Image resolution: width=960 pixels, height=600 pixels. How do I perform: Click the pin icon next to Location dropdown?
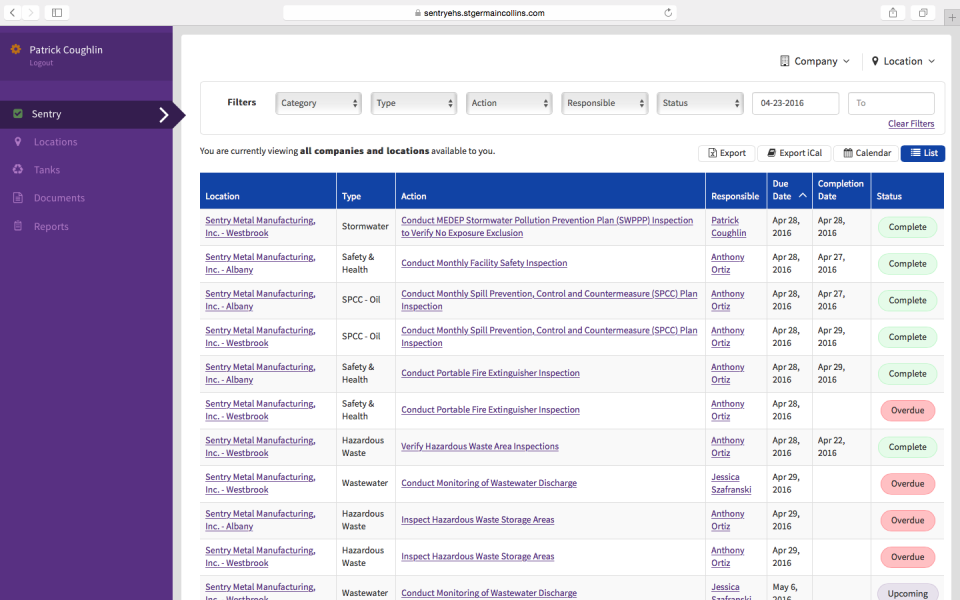[x=875, y=61]
